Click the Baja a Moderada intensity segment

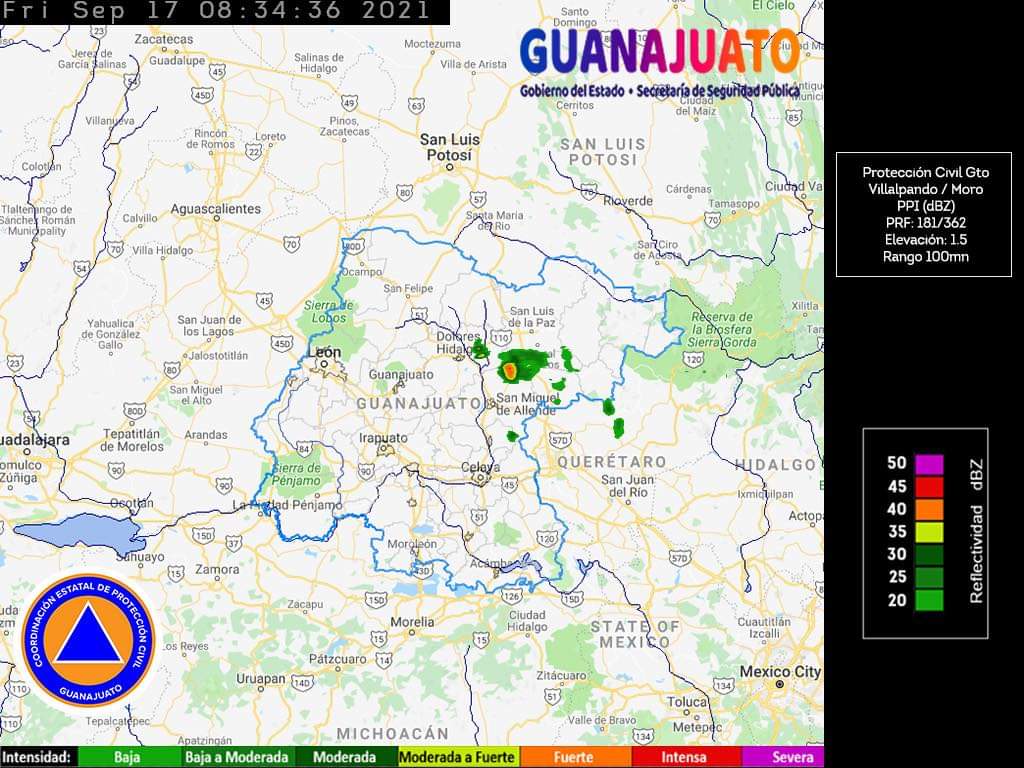point(236,757)
